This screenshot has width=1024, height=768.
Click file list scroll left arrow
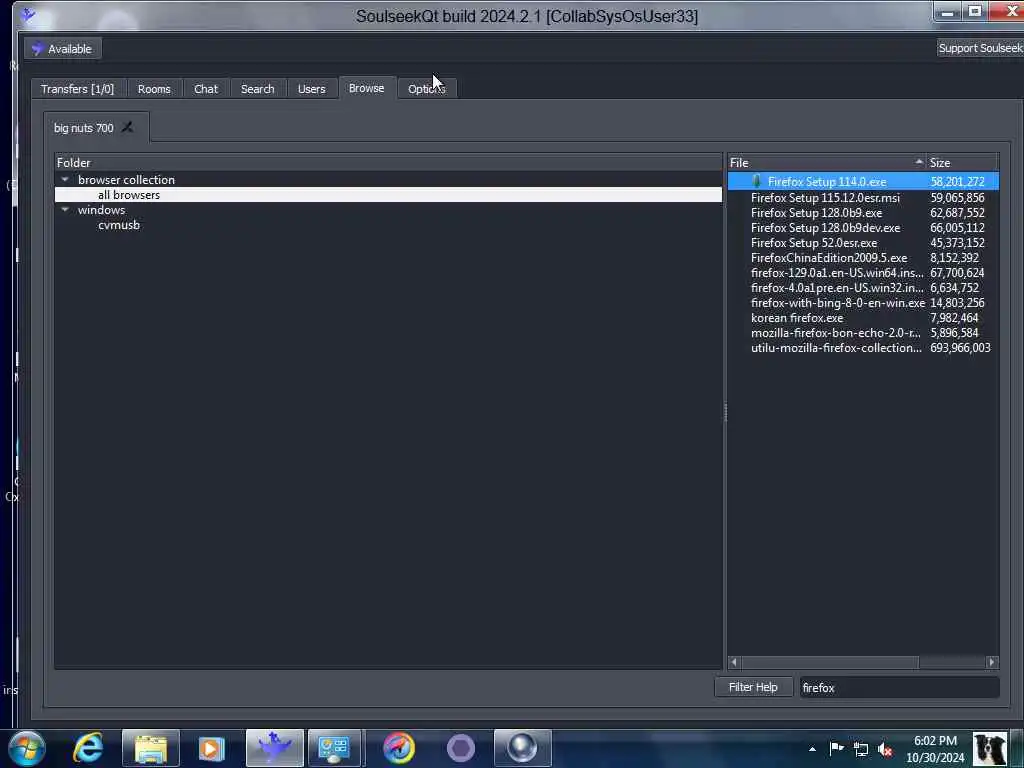pos(734,662)
